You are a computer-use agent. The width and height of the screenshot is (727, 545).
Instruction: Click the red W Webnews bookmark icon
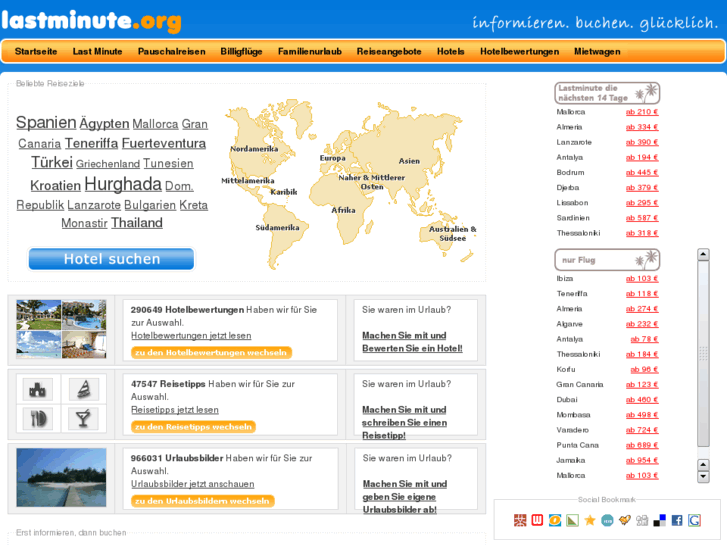[x=537, y=520]
